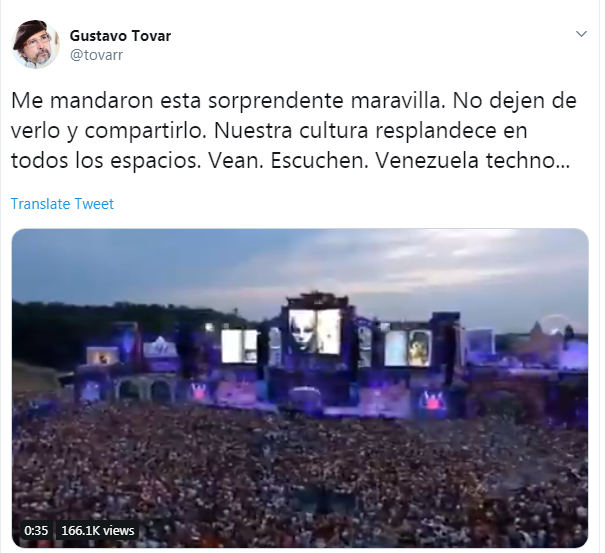Image resolution: width=605 pixels, height=553 pixels.
Task: Click the 166.1K views counter
Action: tap(98, 531)
